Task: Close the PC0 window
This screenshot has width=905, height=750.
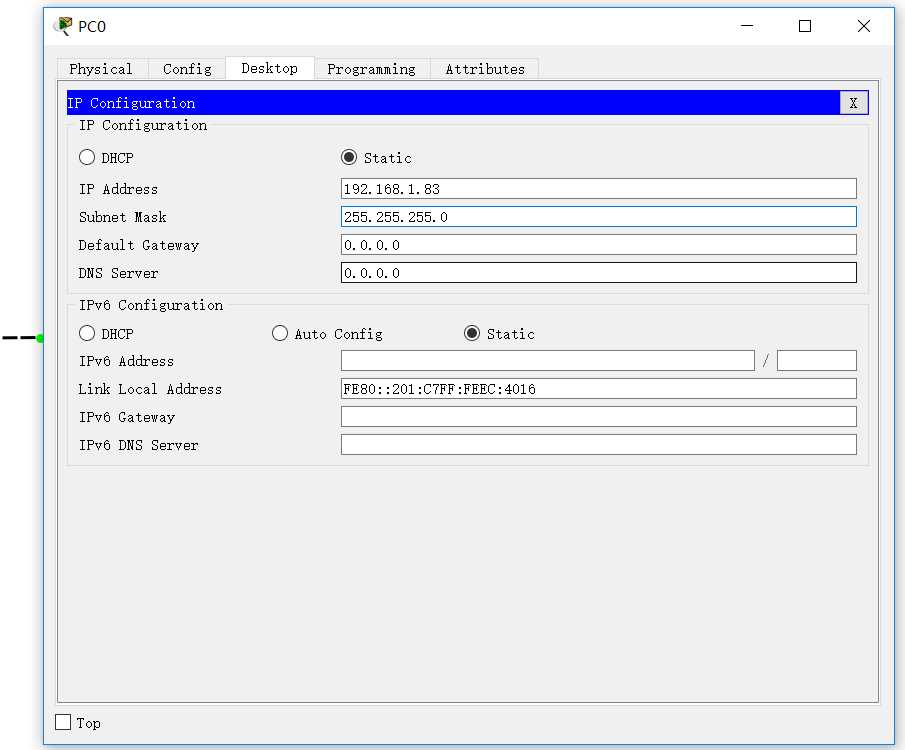Action: point(863,26)
